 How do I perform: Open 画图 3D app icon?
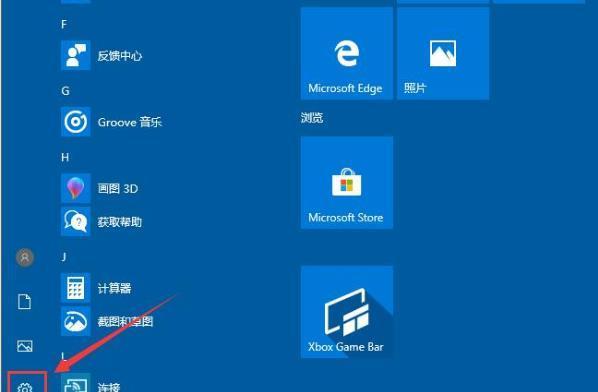tap(76, 188)
